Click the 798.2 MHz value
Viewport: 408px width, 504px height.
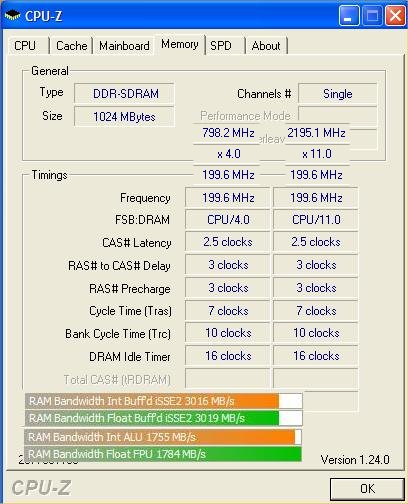click(228, 133)
